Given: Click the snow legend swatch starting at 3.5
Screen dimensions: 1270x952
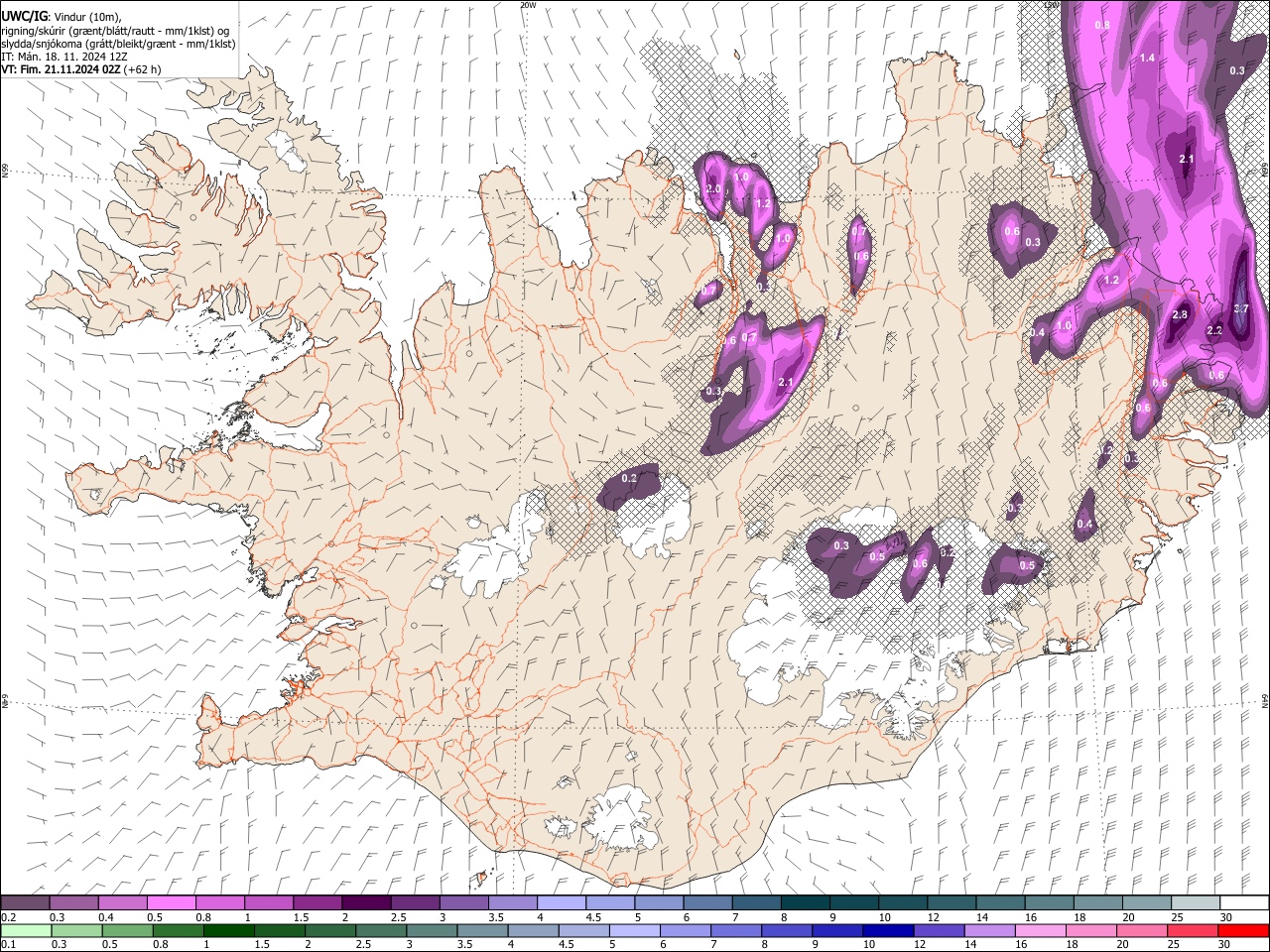Looking at the screenshot, I should pos(512,902).
